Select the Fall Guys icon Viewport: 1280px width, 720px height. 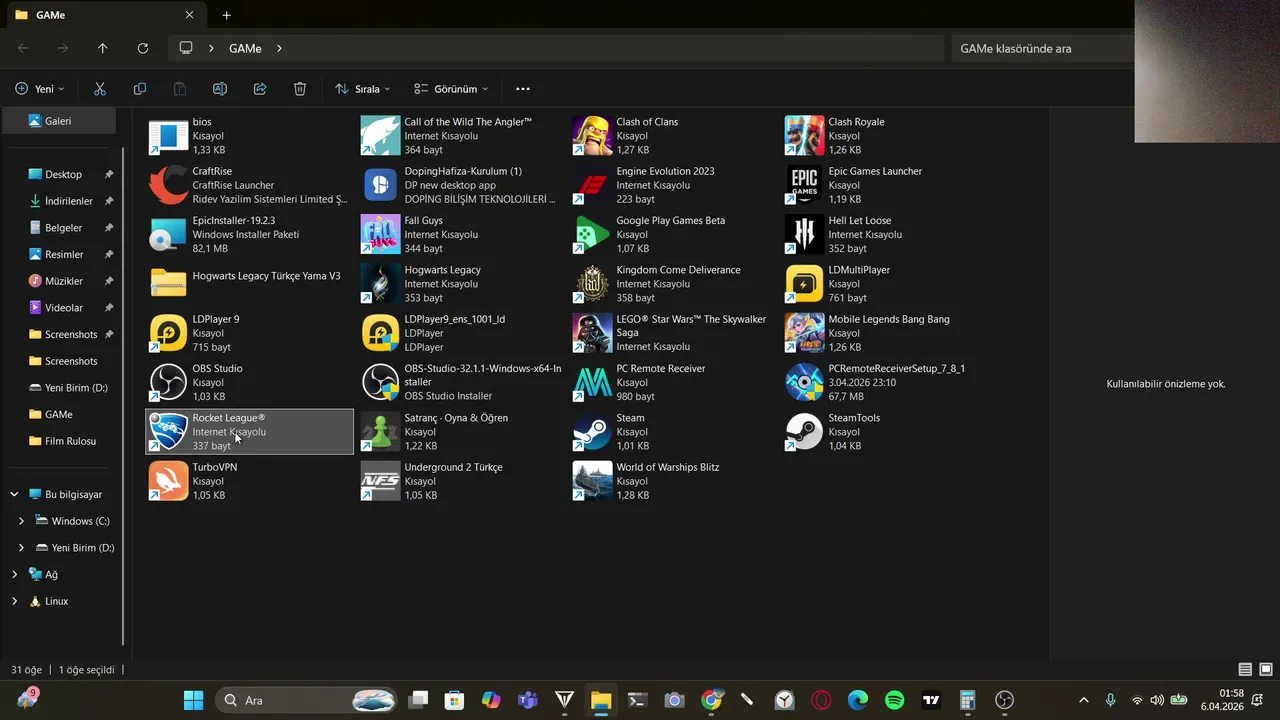click(x=380, y=234)
